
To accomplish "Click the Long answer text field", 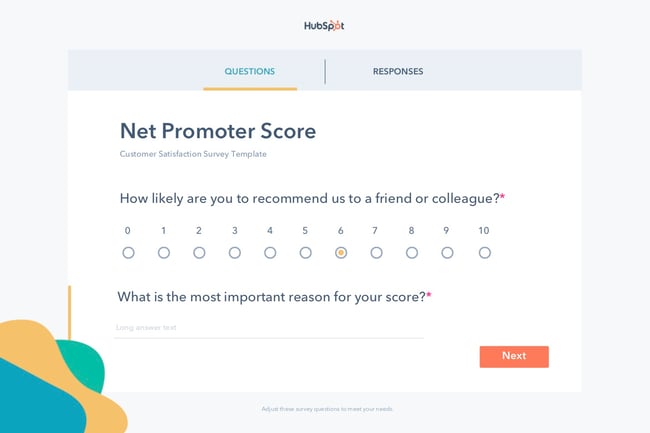I will [x=268, y=327].
